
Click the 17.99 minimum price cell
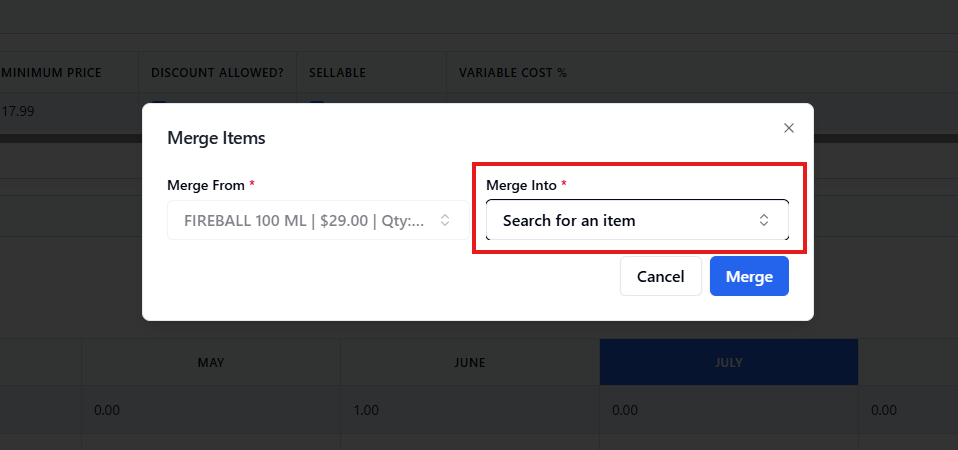(18, 111)
